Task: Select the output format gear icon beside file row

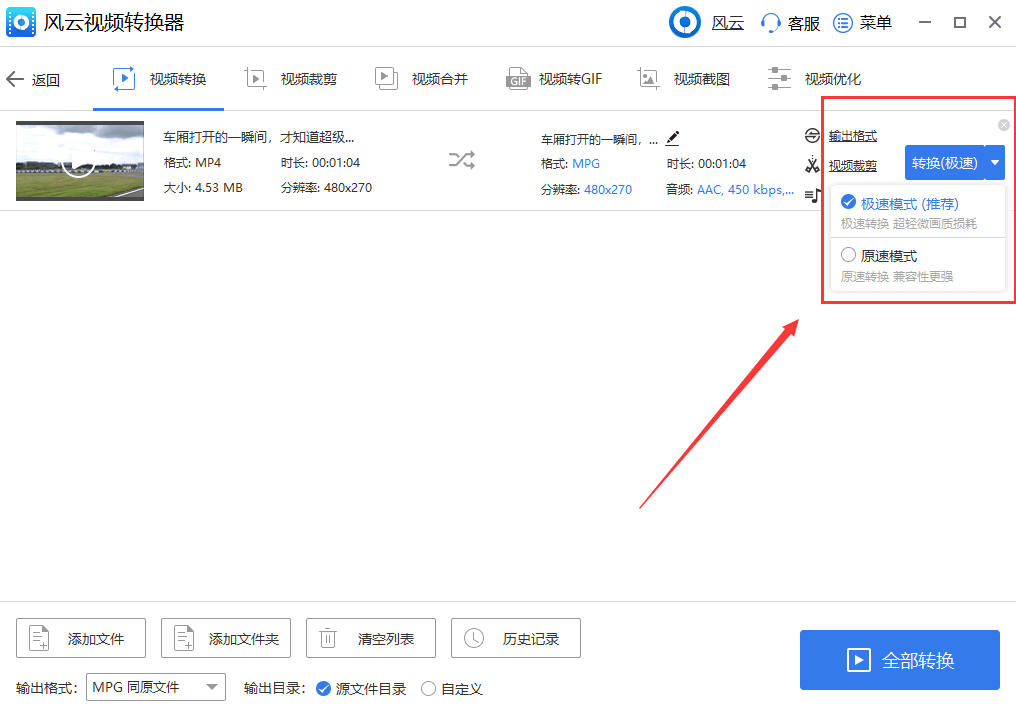Action: pyautogui.click(x=810, y=134)
